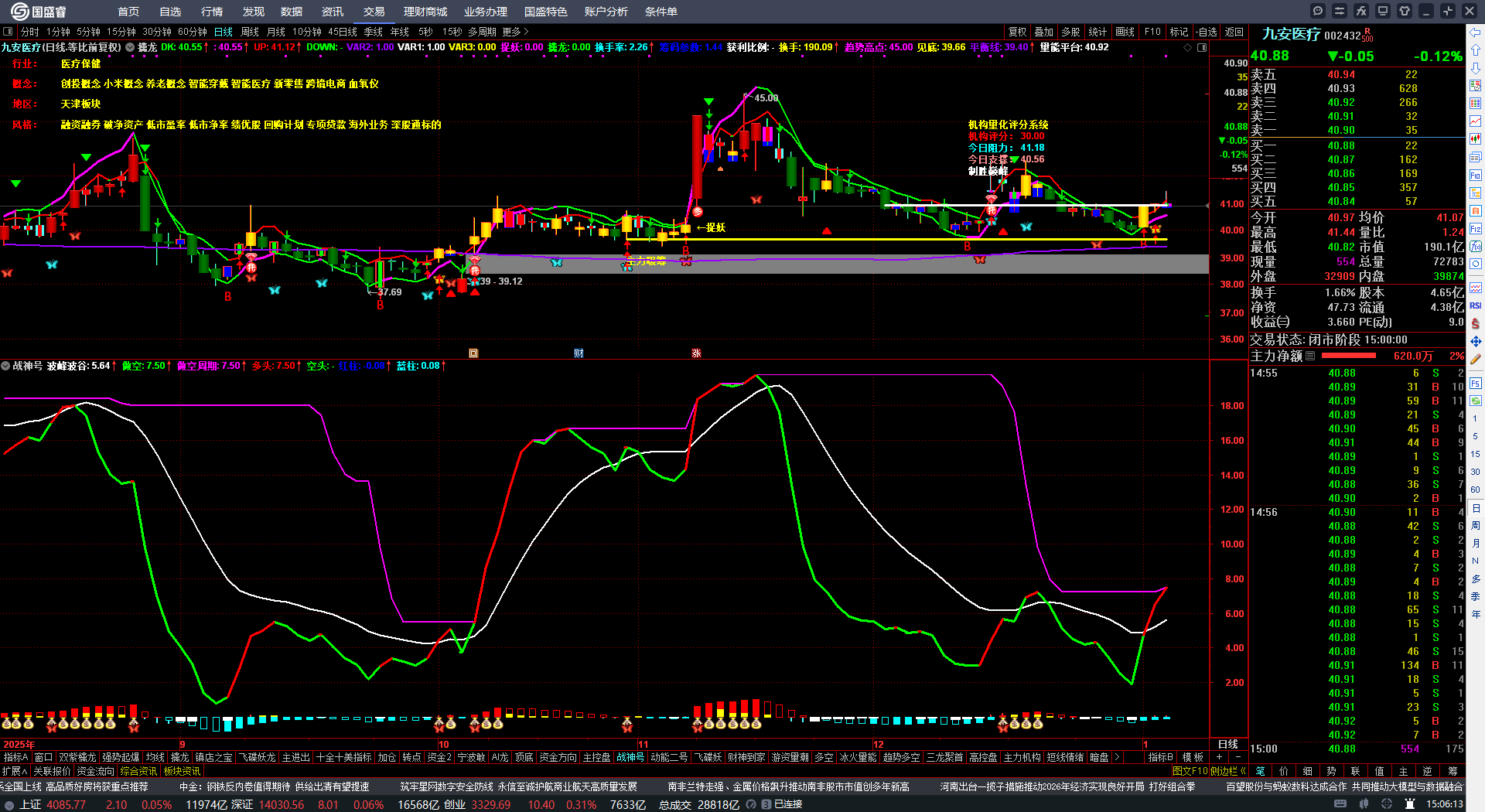Open the watchlist table icon with checkmark
1485x812 pixels.
[1476, 86]
